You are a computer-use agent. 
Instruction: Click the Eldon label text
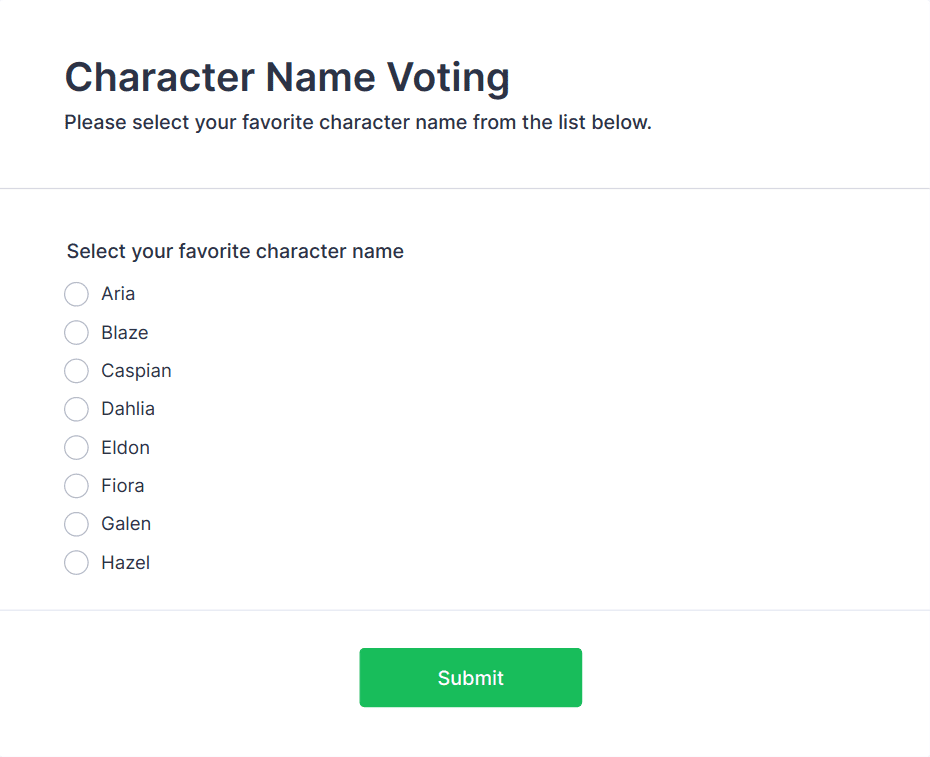point(124,448)
